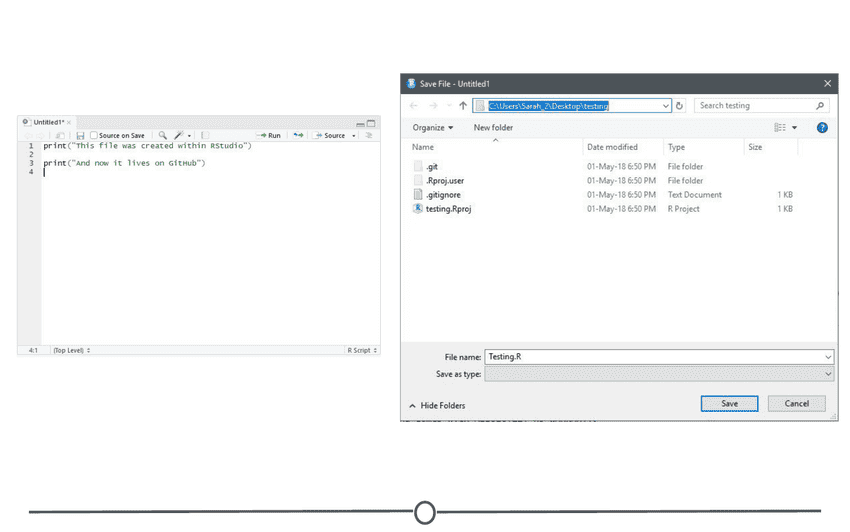Image resolution: width=850 pixels, height=532 pixels.
Task: Click the 4:1 cursor position indicator
Action: coord(33,350)
